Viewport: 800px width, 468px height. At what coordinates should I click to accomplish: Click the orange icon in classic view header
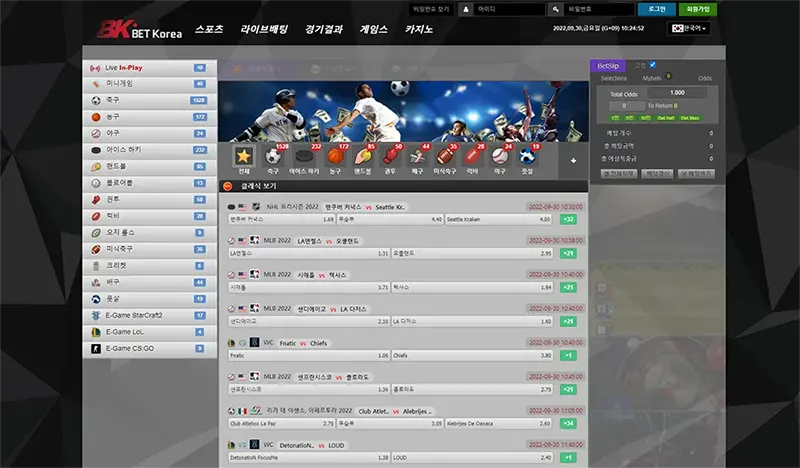(x=228, y=186)
